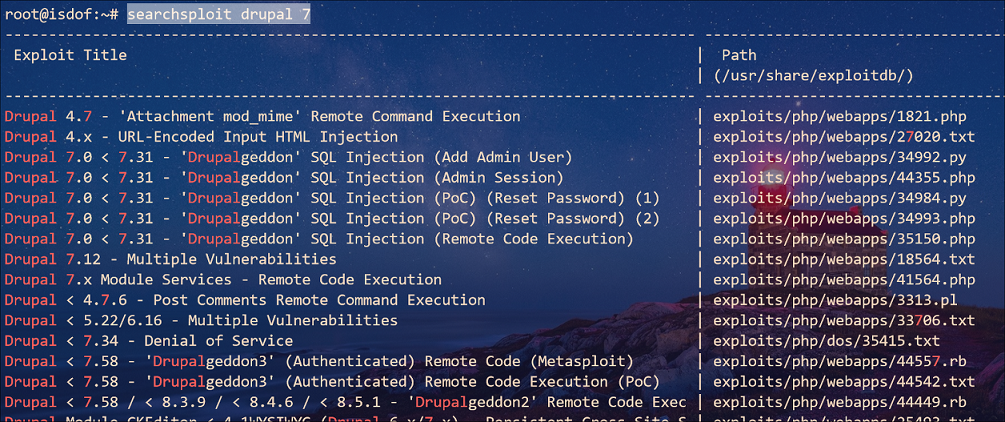Click the path exploits/php/webapps/1821.php

(840, 117)
